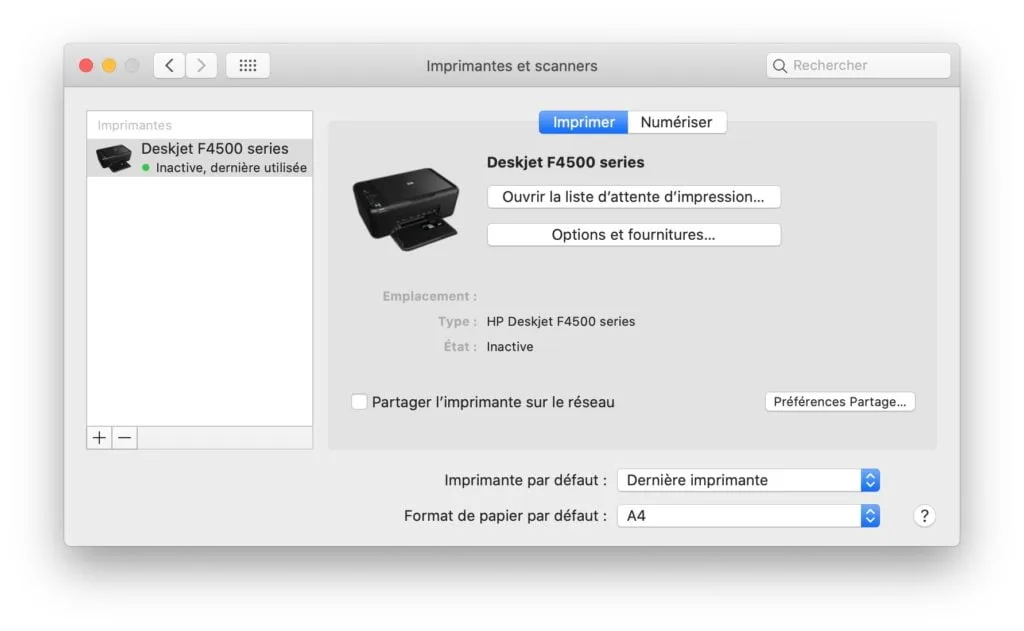Click the Inactive status value

509,347
